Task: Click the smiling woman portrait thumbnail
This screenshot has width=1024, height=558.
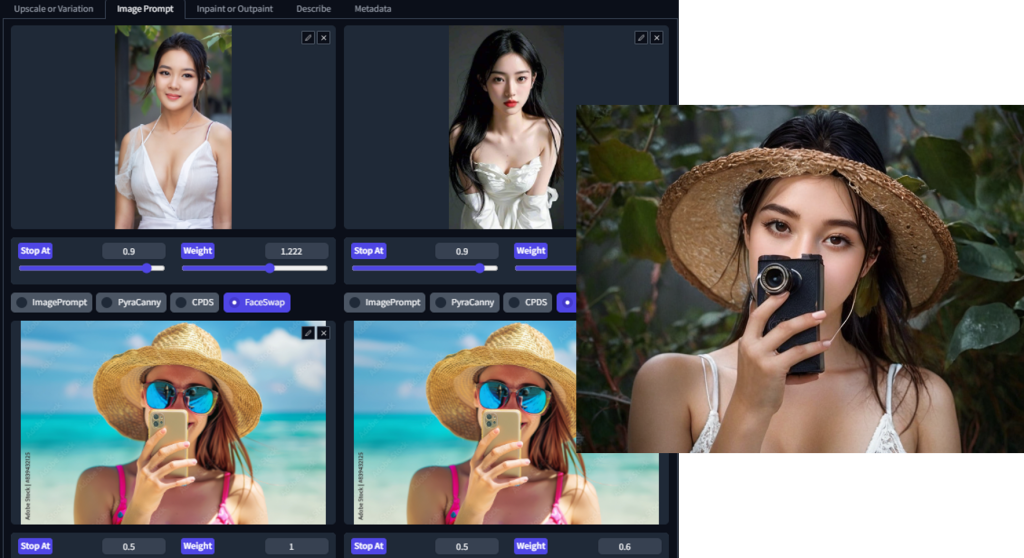Action: (x=173, y=127)
